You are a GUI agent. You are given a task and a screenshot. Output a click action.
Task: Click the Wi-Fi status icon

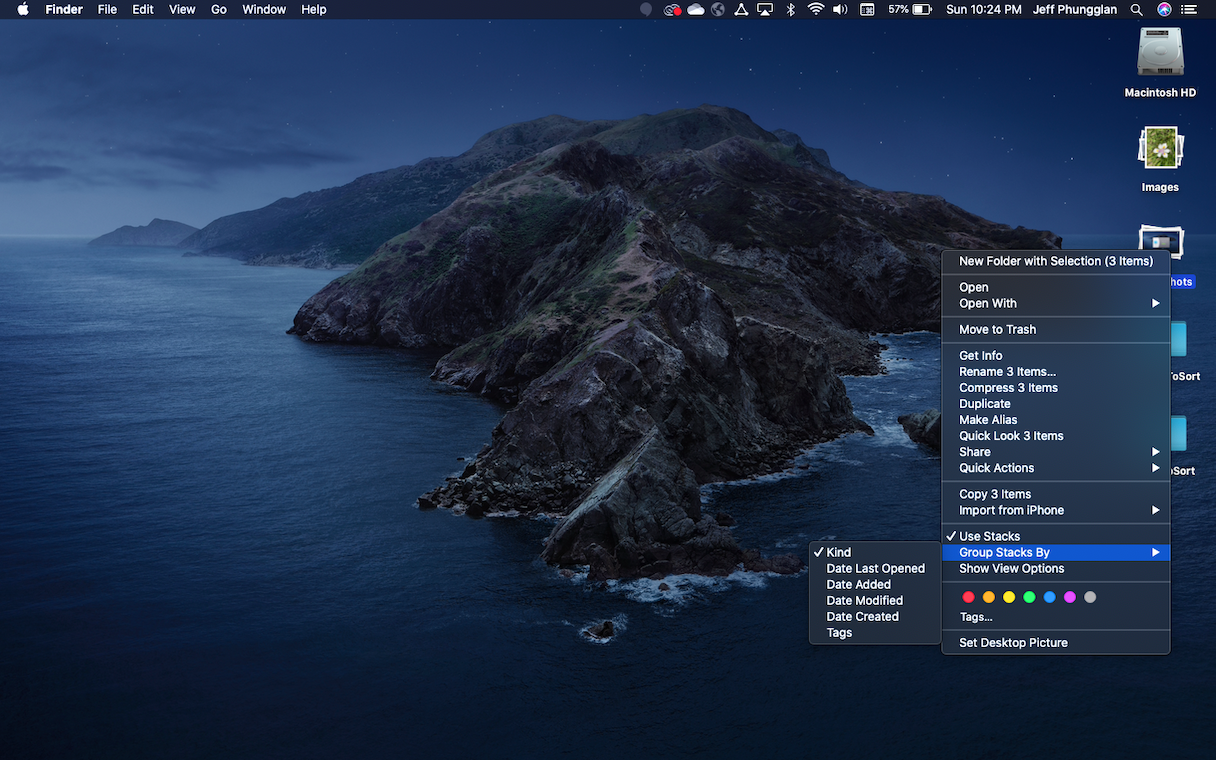[815, 9]
